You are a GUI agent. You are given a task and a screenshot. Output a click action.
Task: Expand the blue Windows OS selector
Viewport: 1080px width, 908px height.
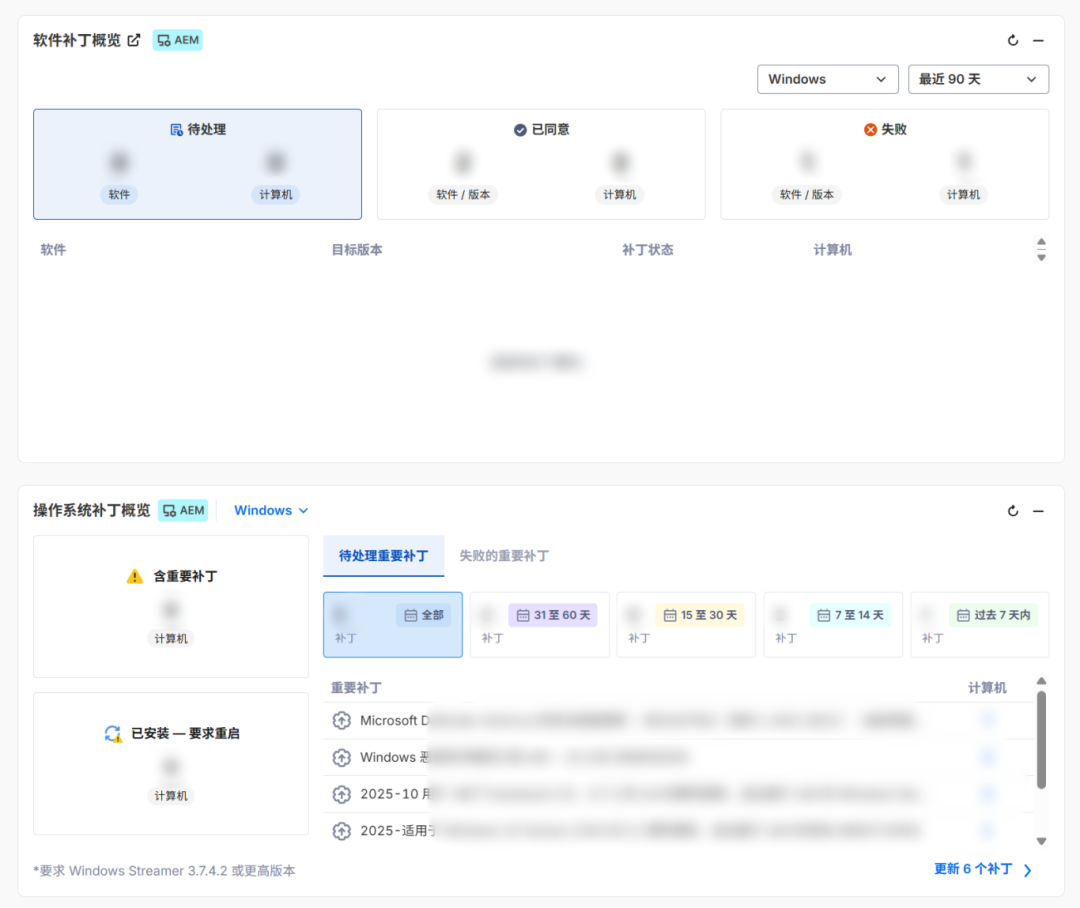(271, 510)
